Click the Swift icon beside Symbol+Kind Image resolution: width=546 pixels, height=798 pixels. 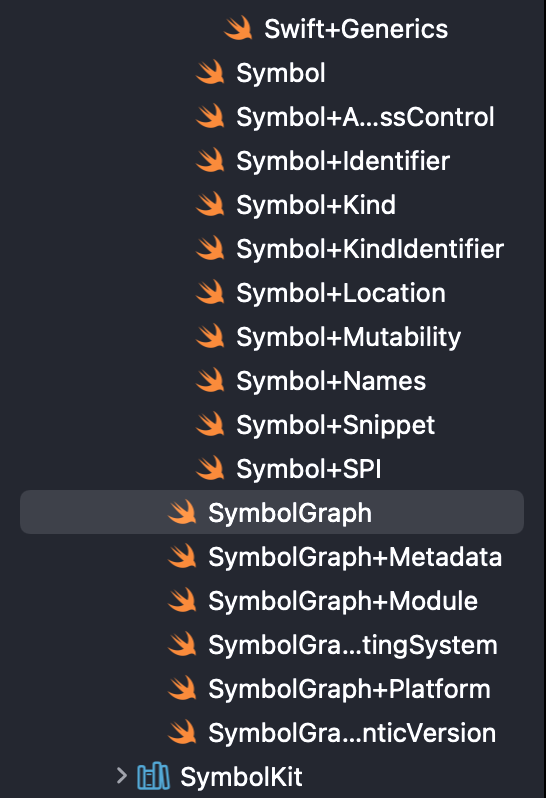(x=210, y=204)
